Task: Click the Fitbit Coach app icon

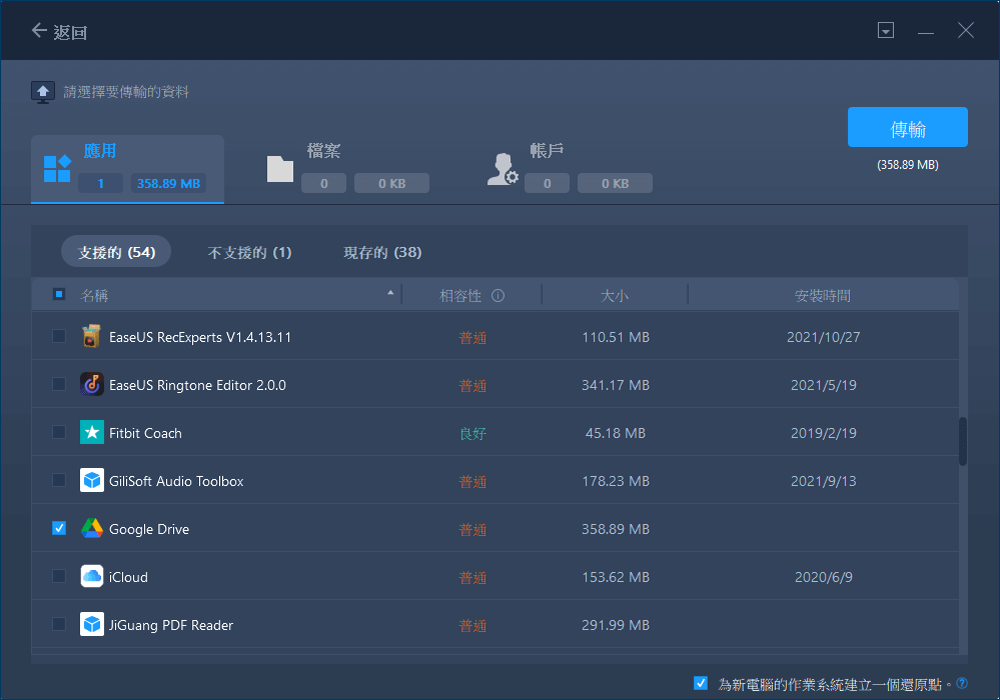Action: 91,433
